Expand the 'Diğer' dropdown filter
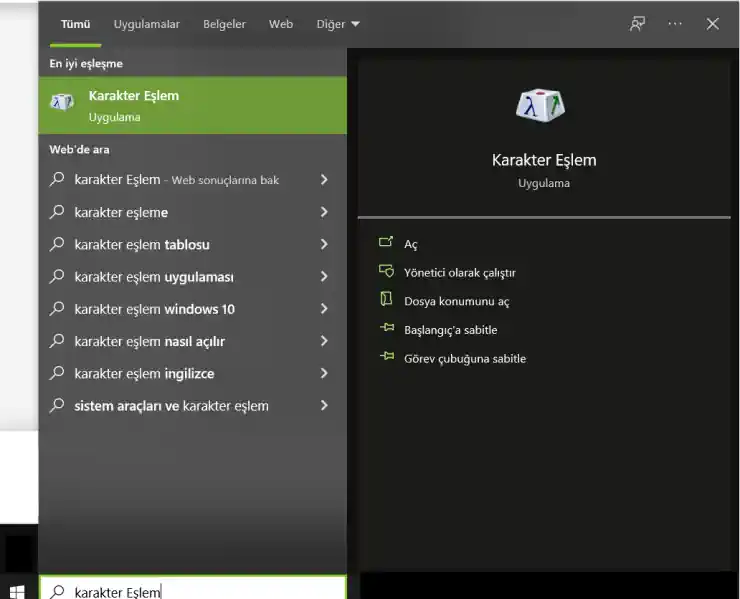Image resolution: width=740 pixels, height=599 pixels. pos(337,24)
